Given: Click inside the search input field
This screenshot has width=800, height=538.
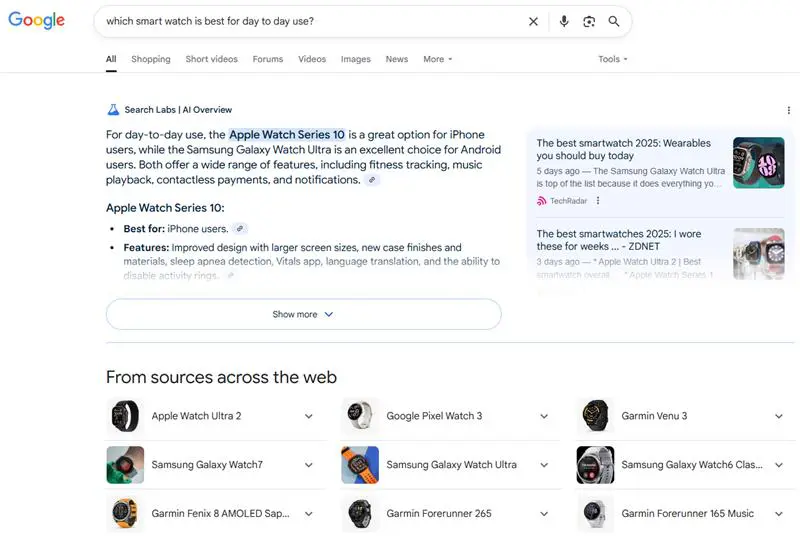Looking at the screenshot, I should (311, 21).
